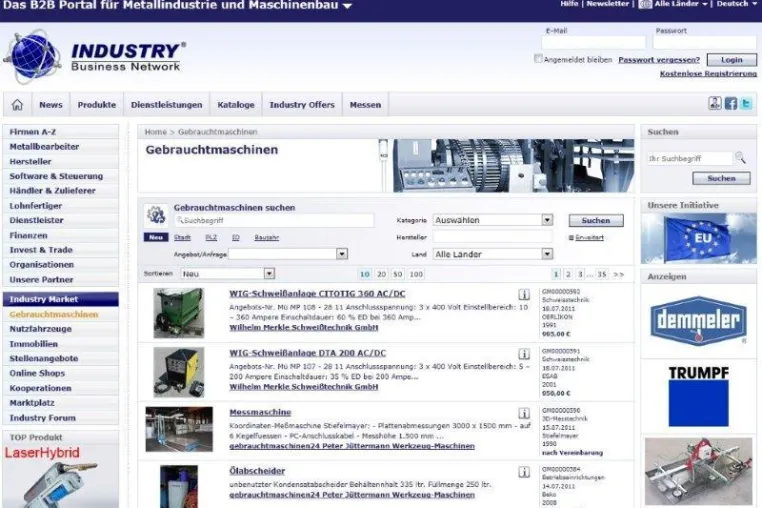Open info icon for Ölabscheider listing

click(524, 472)
